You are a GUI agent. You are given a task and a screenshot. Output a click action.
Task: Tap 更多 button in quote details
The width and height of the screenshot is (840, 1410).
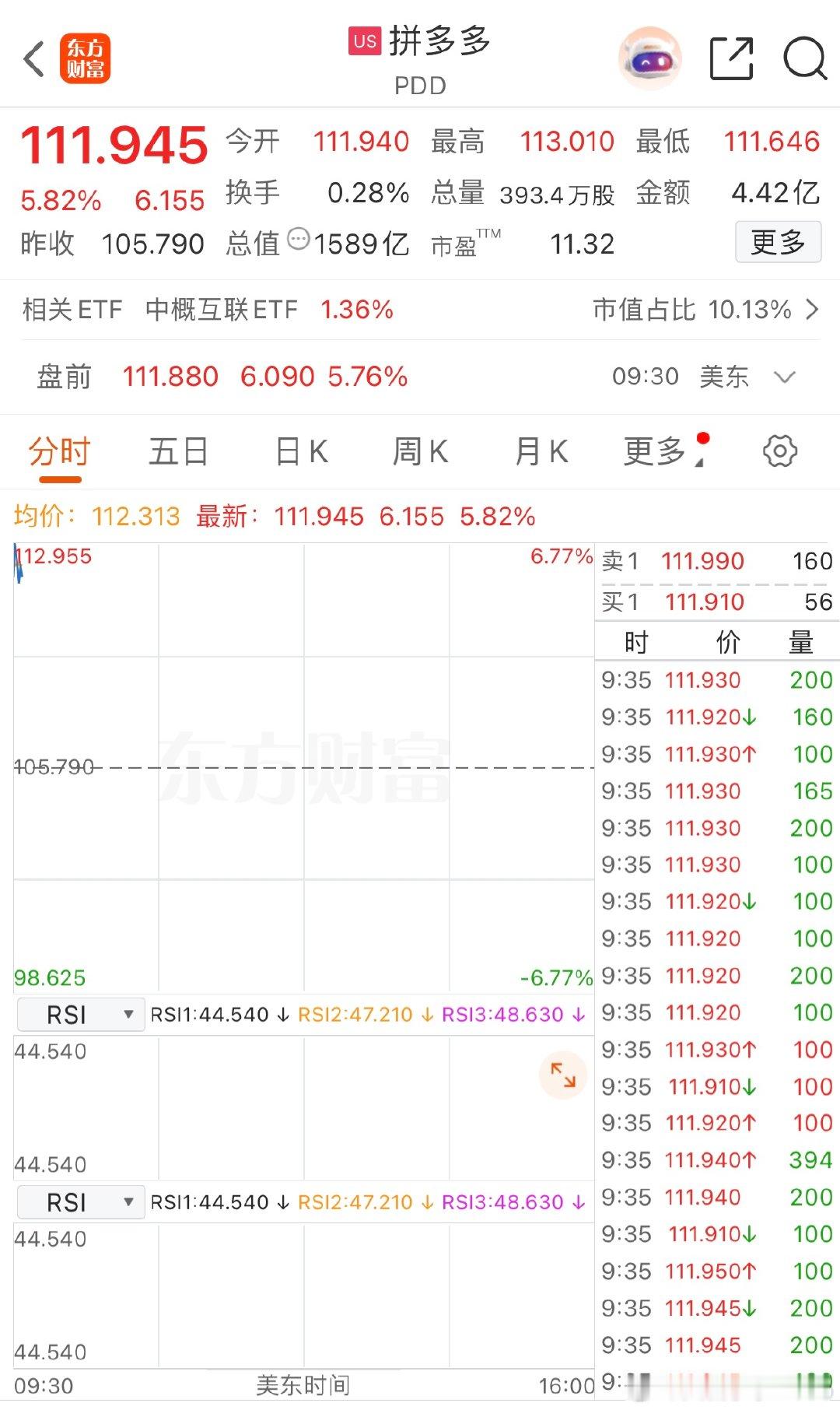778,242
